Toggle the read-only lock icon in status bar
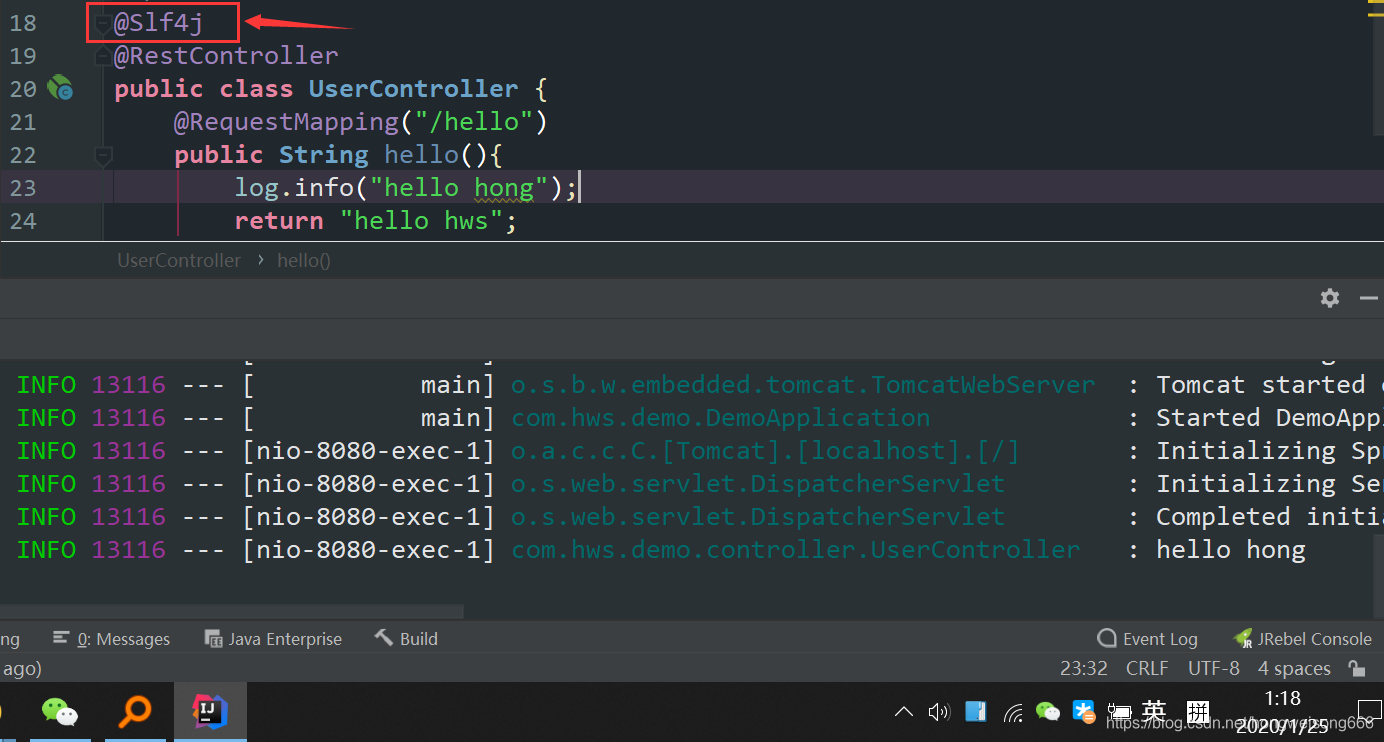 click(x=1357, y=668)
